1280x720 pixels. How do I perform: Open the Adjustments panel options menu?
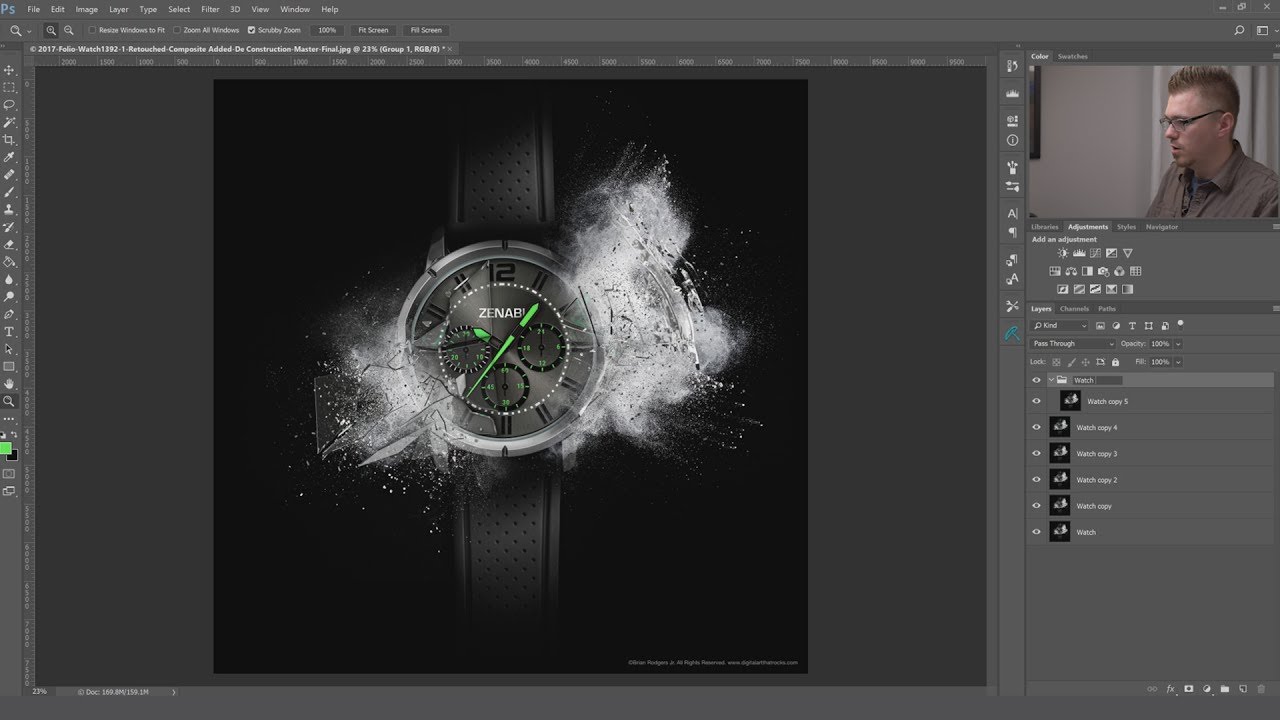(x=1274, y=227)
